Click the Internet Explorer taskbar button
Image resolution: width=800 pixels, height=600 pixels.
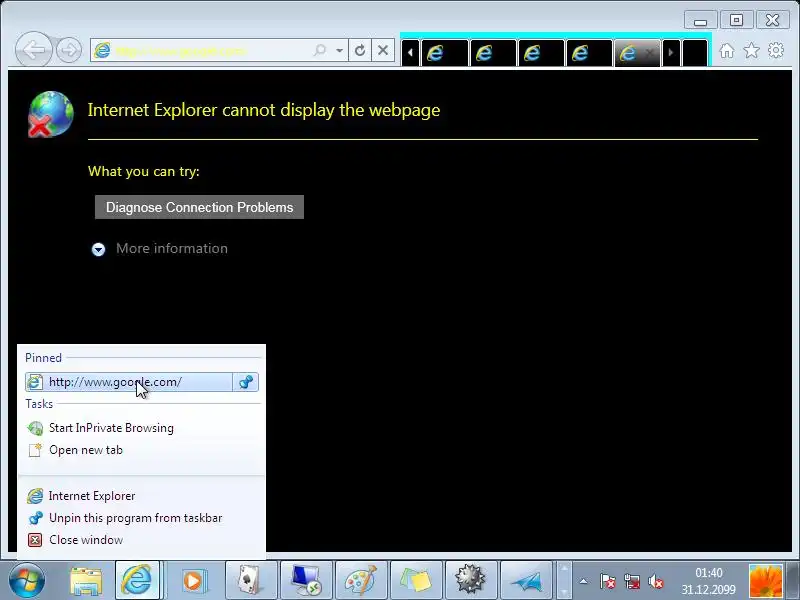coord(137,581)
